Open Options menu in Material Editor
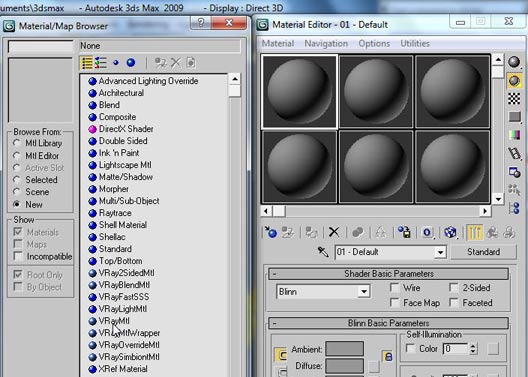Viewport: 528px width, 377px height. click(x=374, y=43)
